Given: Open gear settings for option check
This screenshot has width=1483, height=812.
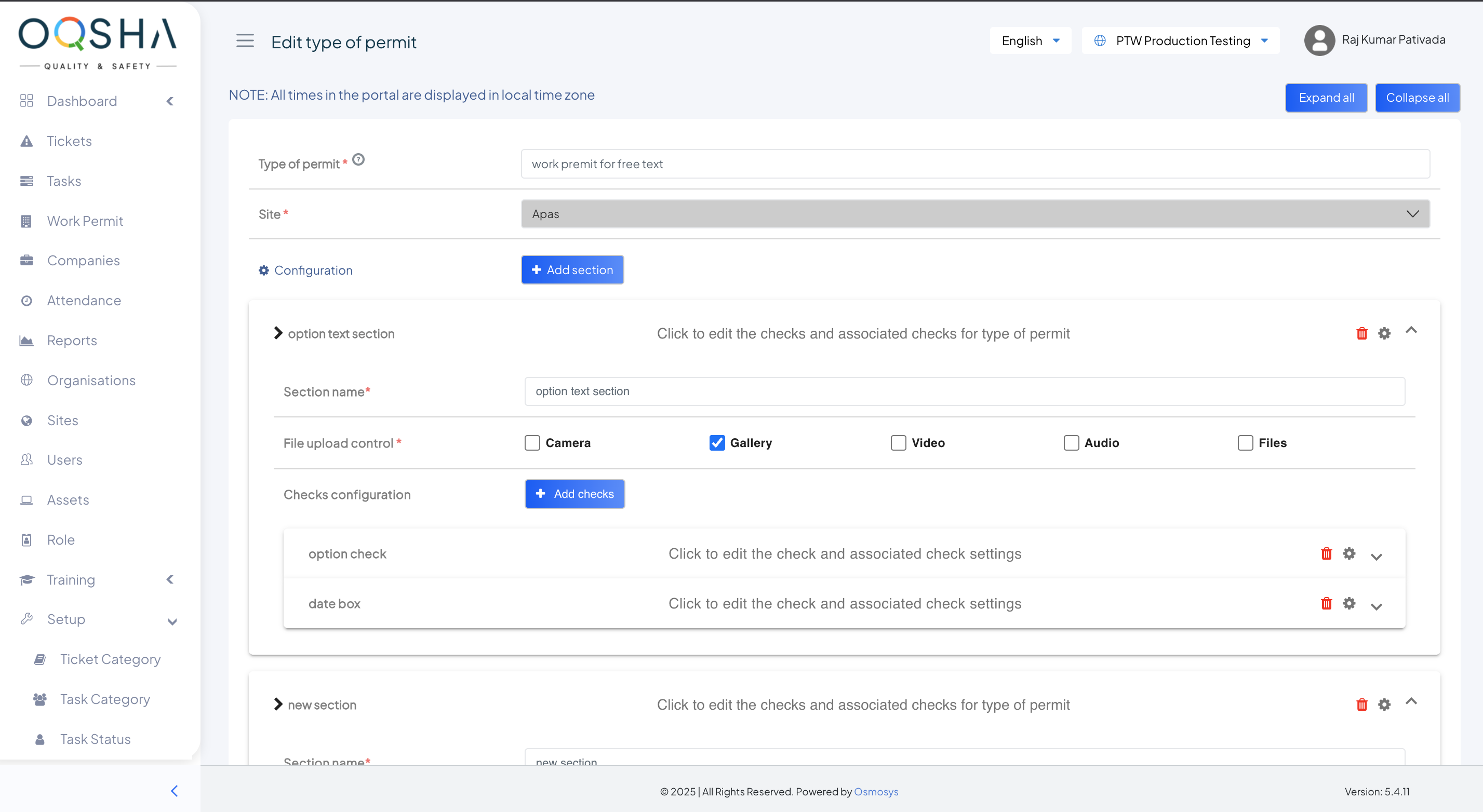Looking at the screenshot, I should (1349, 553).
